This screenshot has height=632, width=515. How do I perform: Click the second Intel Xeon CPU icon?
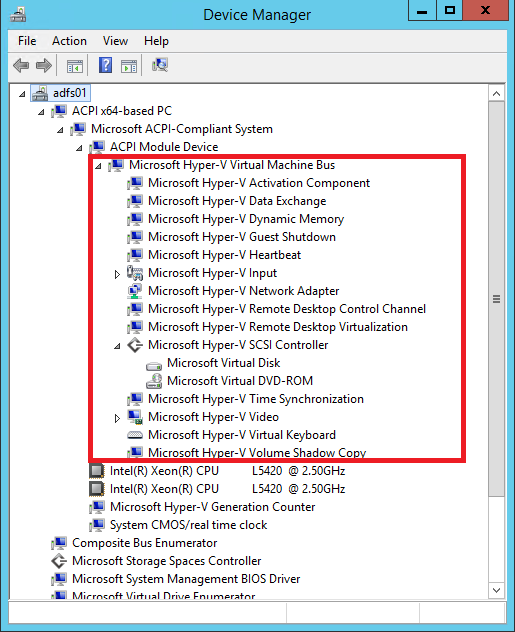tap(97, 489)
